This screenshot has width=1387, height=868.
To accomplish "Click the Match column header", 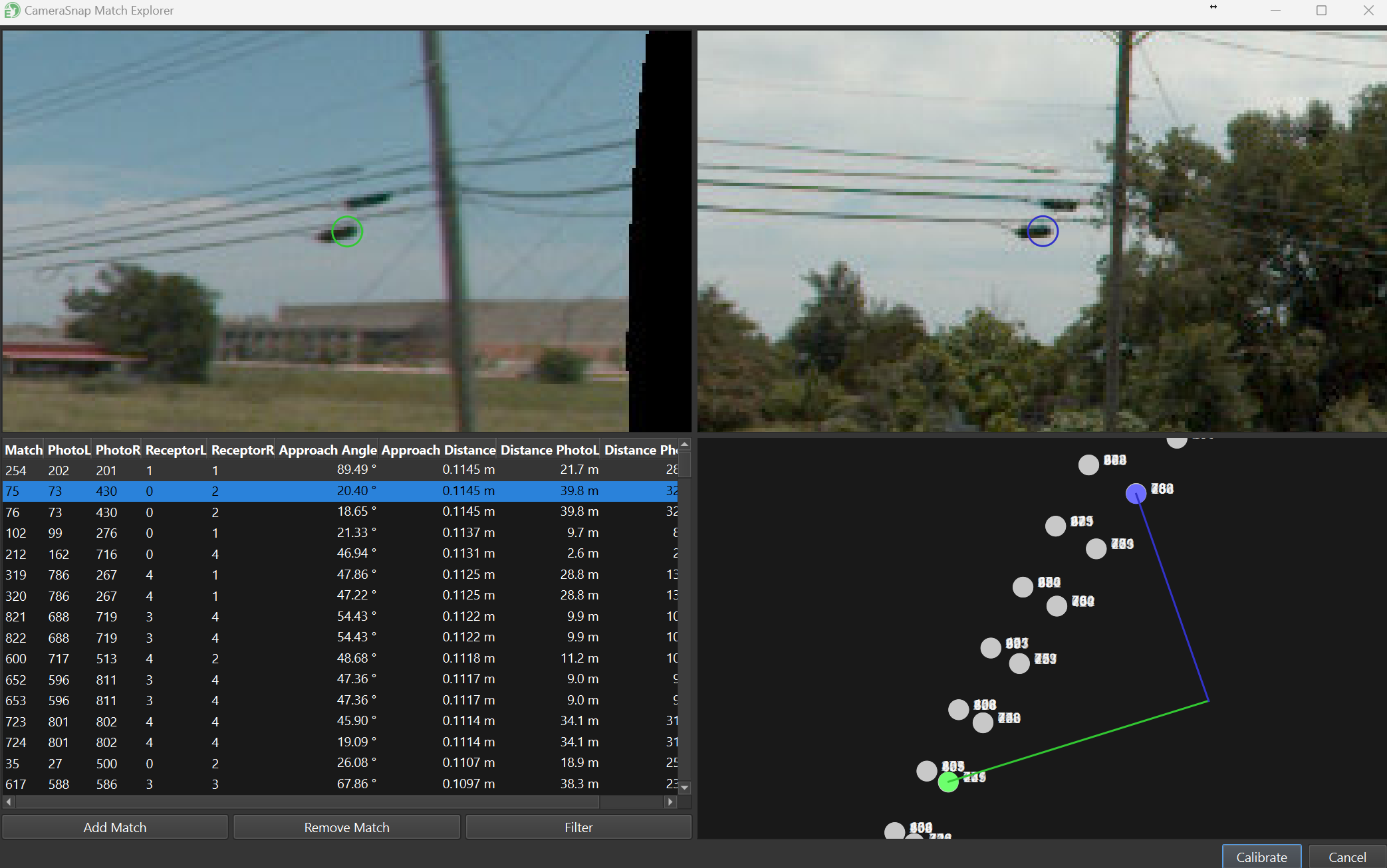I will (23, 450).
